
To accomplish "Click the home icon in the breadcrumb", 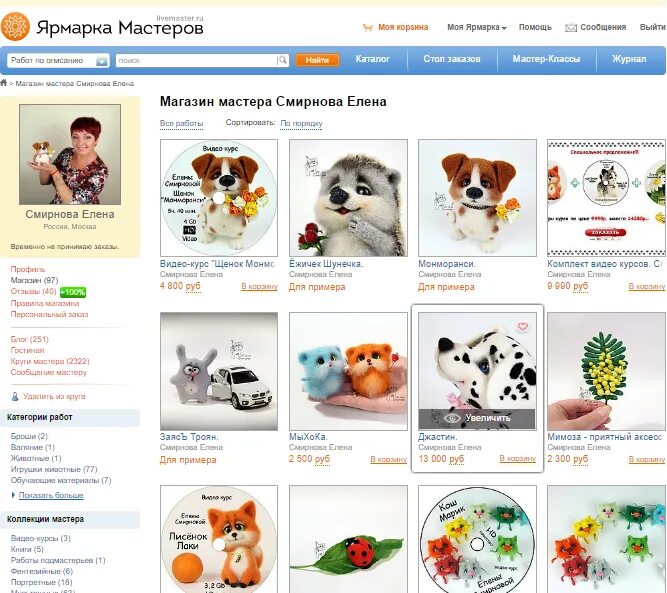I will (x=4, y=83).
